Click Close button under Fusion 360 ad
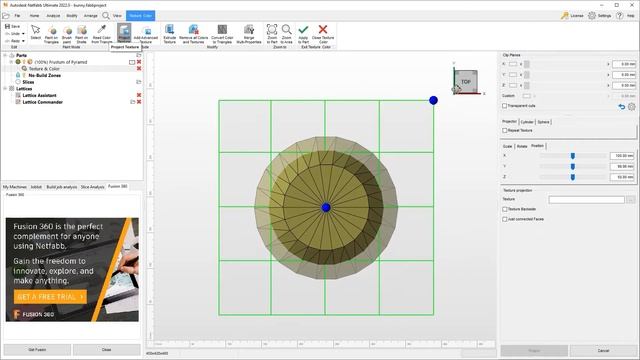This screenshot has height=360, width=640. tap(107, 350)
